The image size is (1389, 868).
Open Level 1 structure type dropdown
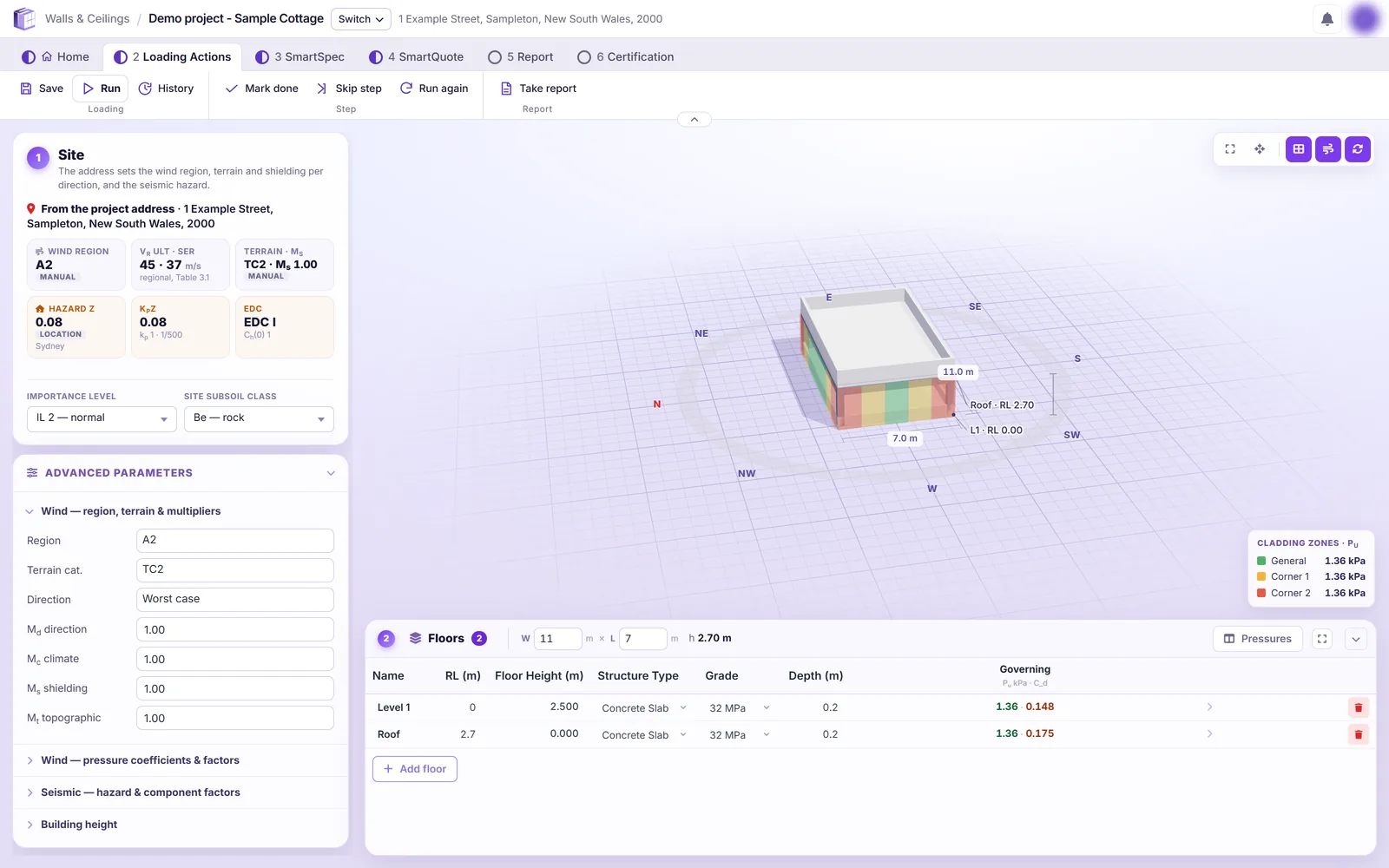click(644, 708)
